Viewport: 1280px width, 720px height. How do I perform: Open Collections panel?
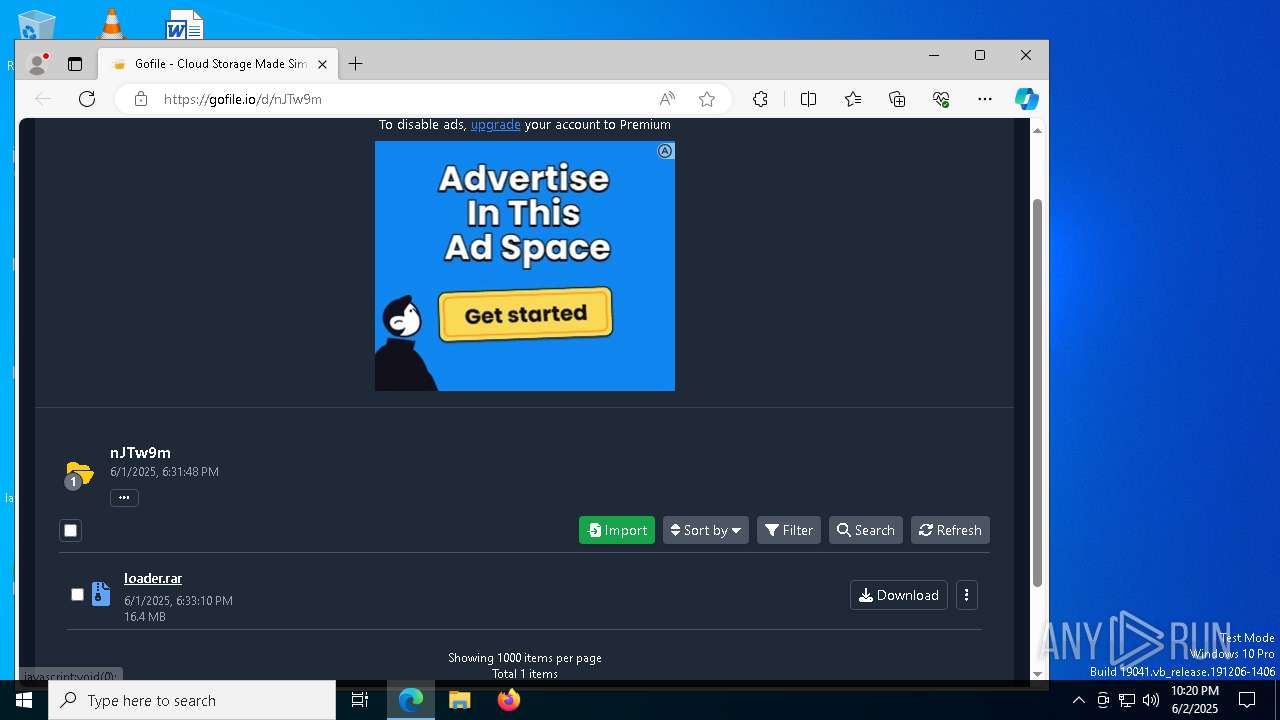(x=897, y=99)
